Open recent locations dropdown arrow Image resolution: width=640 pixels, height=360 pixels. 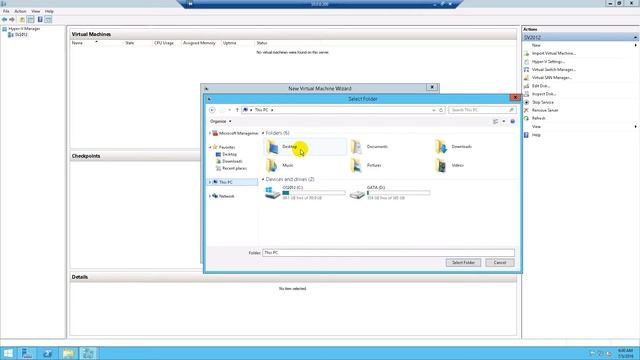point(229,110)
